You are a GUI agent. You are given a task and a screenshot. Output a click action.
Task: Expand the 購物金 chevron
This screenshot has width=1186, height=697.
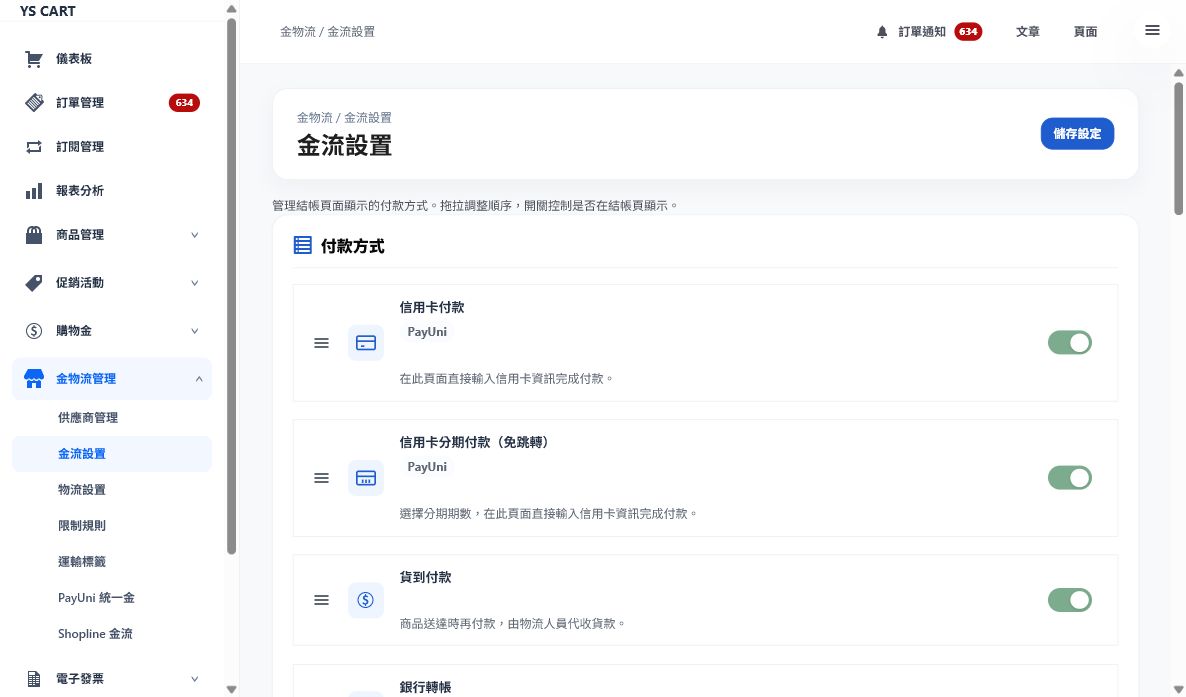point(194,331)
